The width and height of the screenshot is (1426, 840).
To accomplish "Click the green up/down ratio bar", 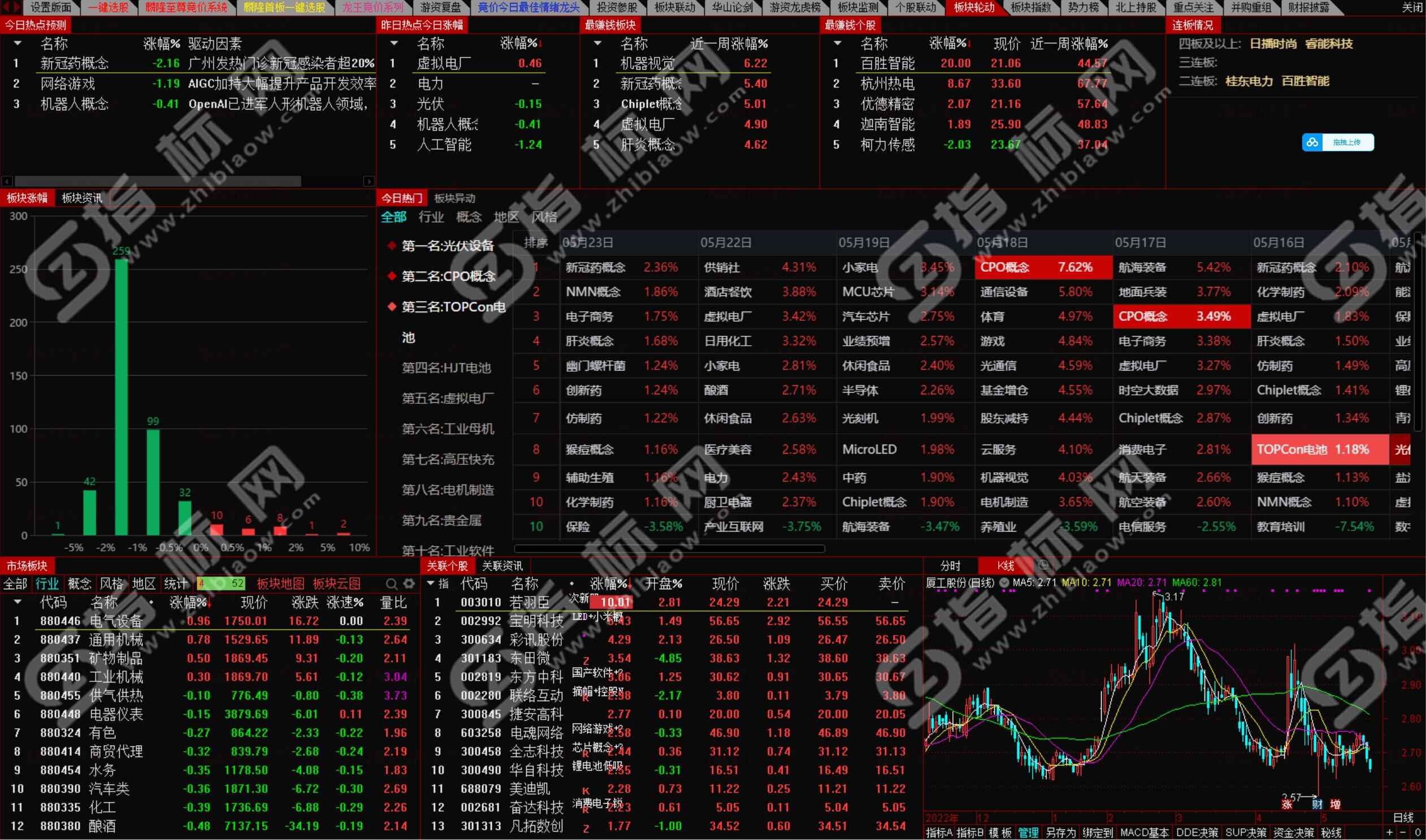I will point(221,584).
